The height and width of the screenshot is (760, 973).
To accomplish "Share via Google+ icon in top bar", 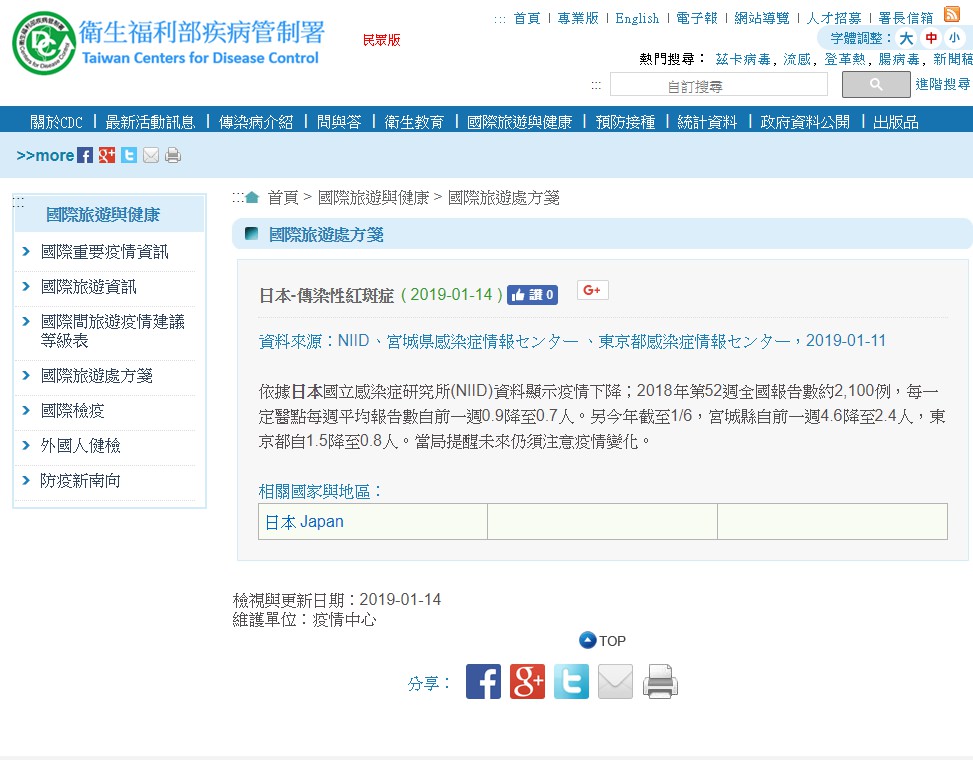I will (107, 155).
